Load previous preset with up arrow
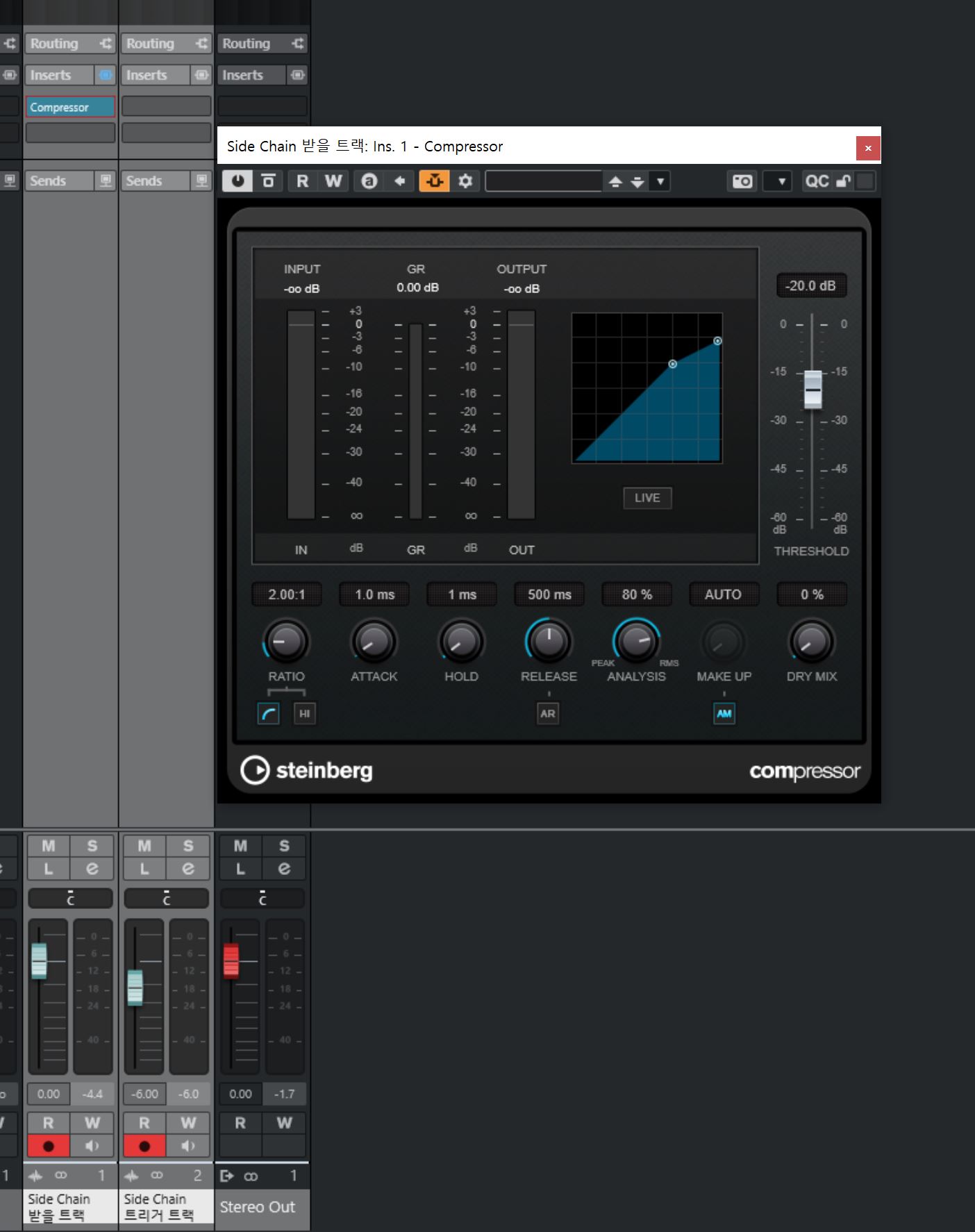Image resolution: width=975 pixels, height=1232 pixels. [615, 182]
